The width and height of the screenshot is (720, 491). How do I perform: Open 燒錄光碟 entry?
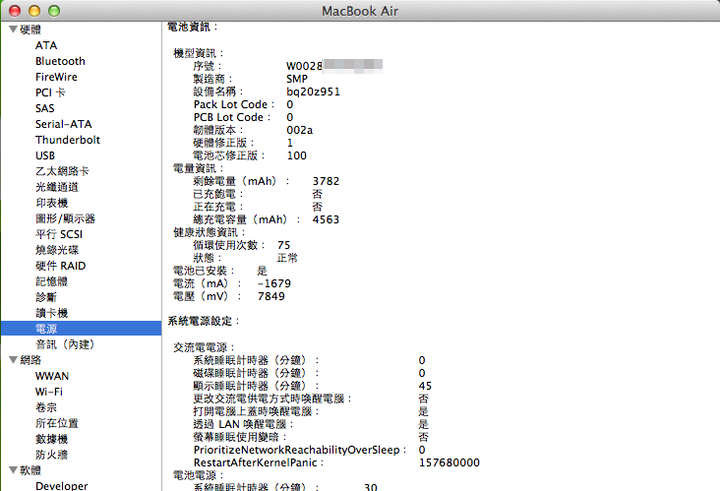pos(57,250)
